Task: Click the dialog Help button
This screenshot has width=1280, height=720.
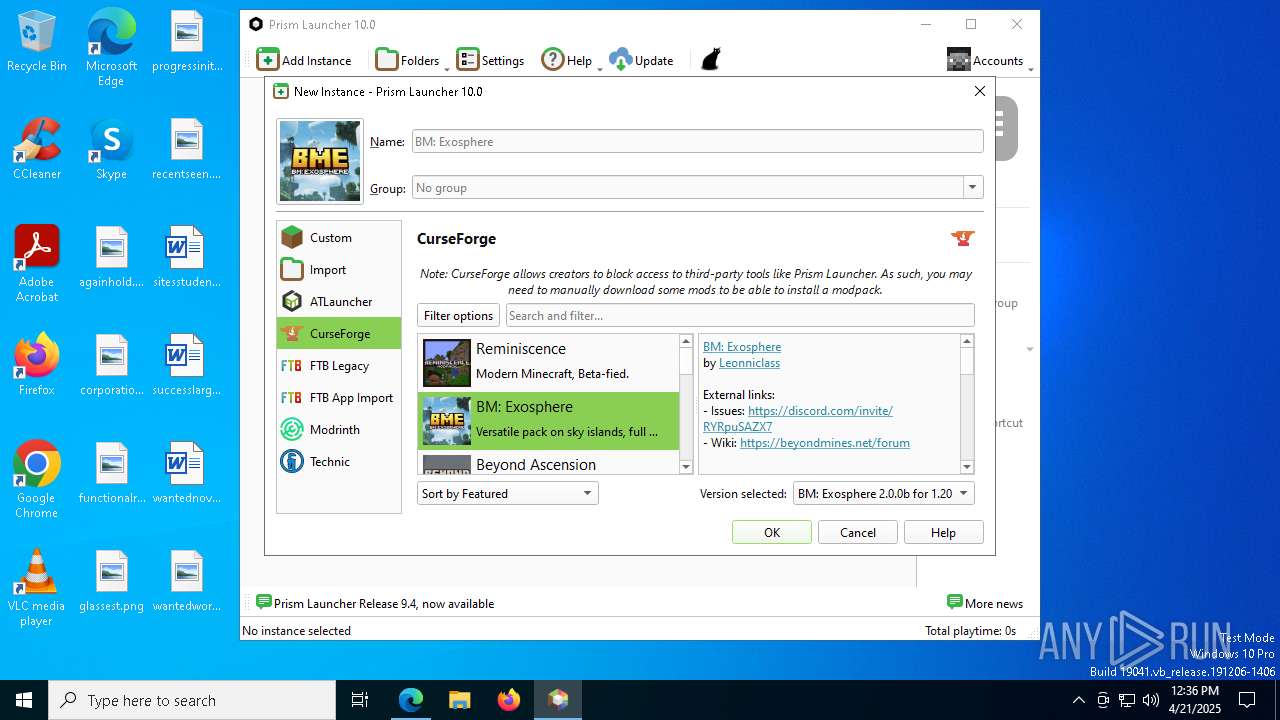Action: tap(944, 532)
